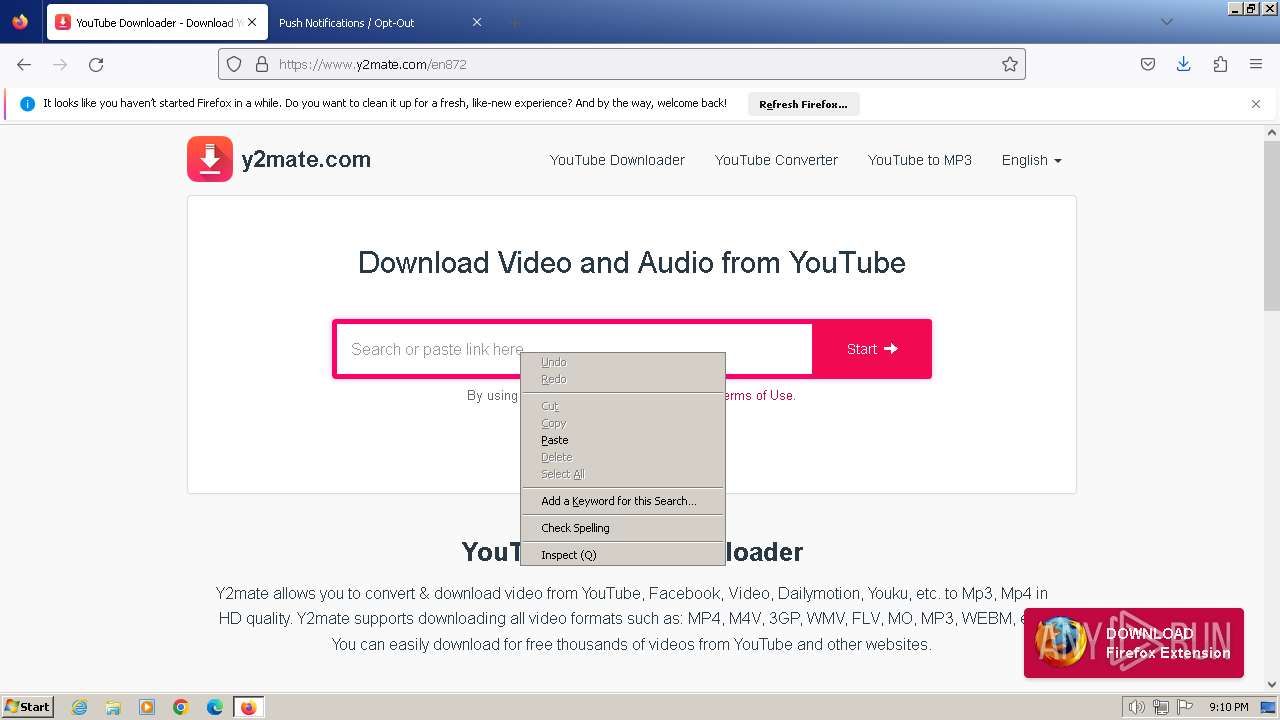Open the Firefox downloads panel
Screen dimensions: 1280x720
click(x=1184, y=64)
